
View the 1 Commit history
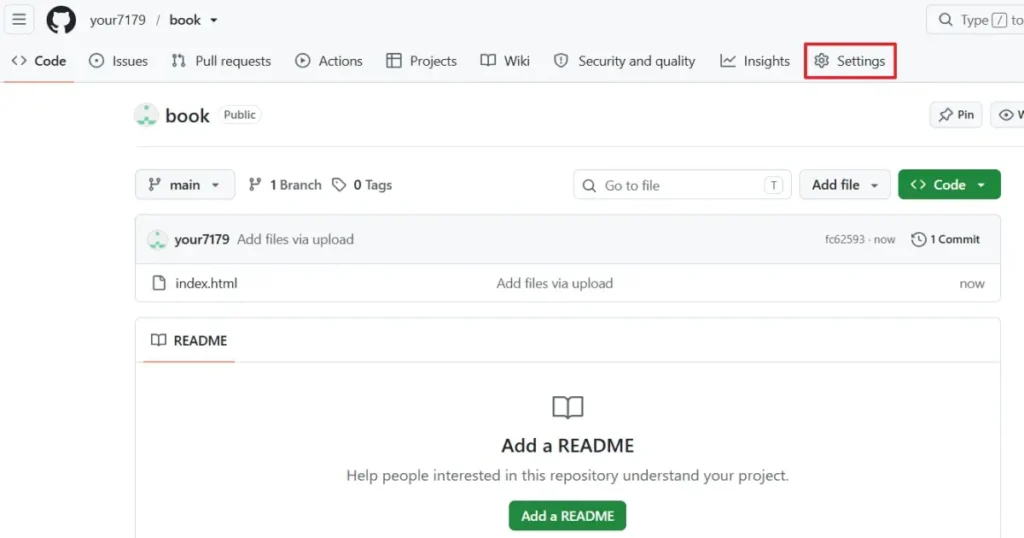pyautogui.click(x=945, y=240)
